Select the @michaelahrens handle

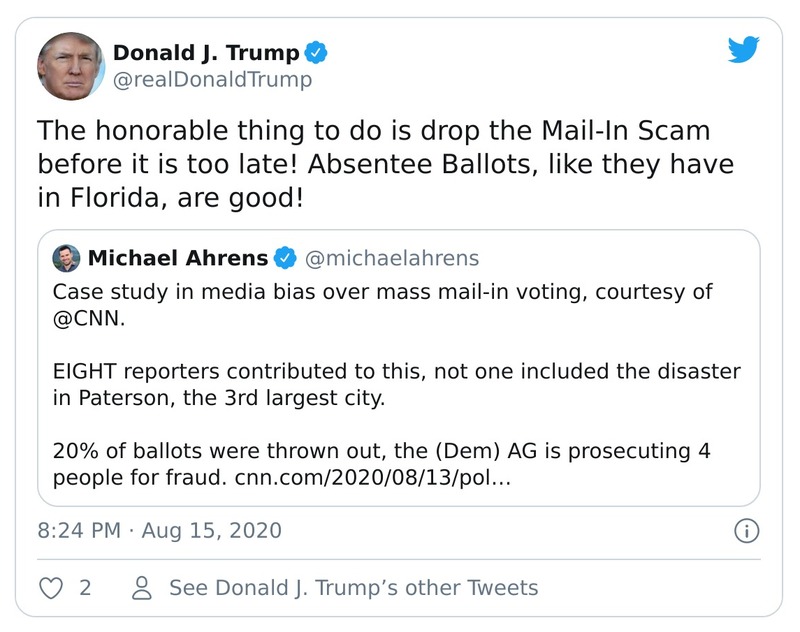[x=391, y=257]
